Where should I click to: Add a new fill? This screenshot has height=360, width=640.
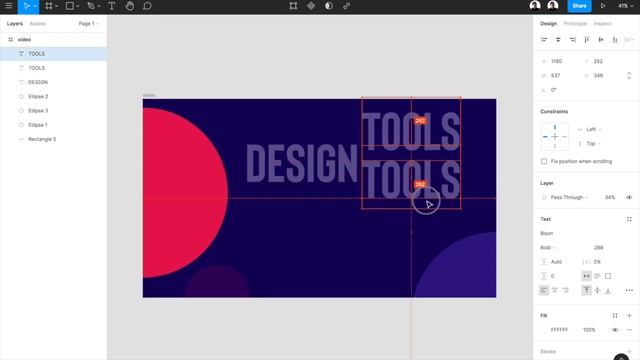point(629,316)
